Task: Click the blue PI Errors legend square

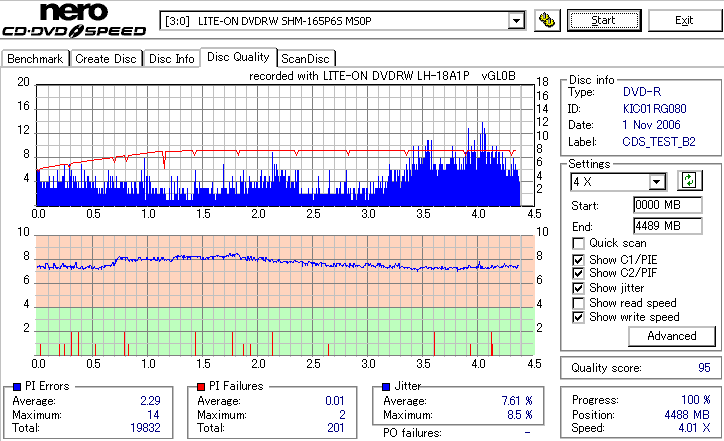Action: pos(17,387)
